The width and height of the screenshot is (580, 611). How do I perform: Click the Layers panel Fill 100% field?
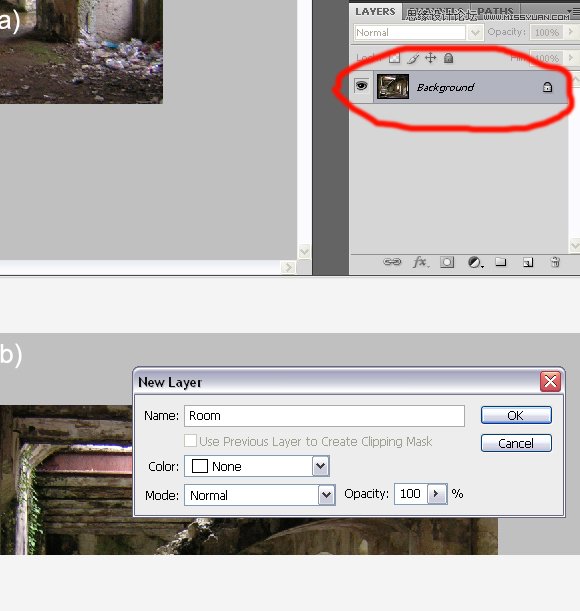coord(546,58)
